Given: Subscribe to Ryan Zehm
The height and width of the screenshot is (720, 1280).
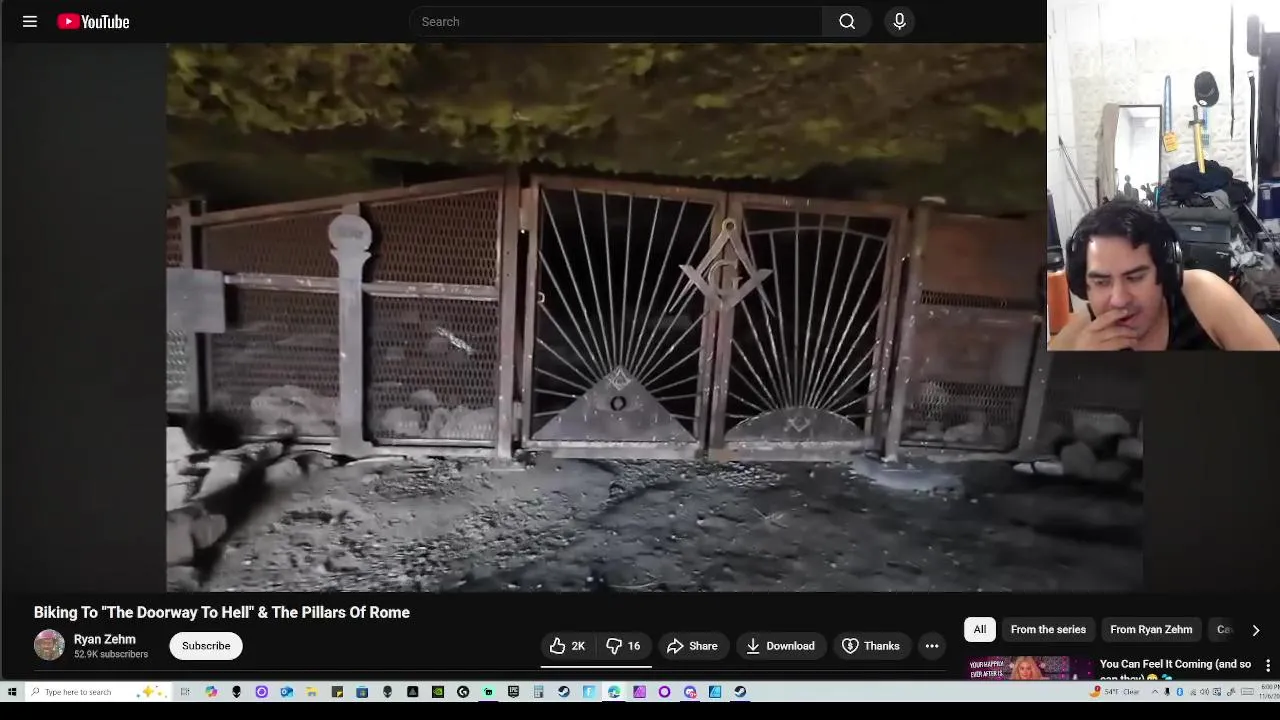Looking at the screenshot, I should coord(206,646).
